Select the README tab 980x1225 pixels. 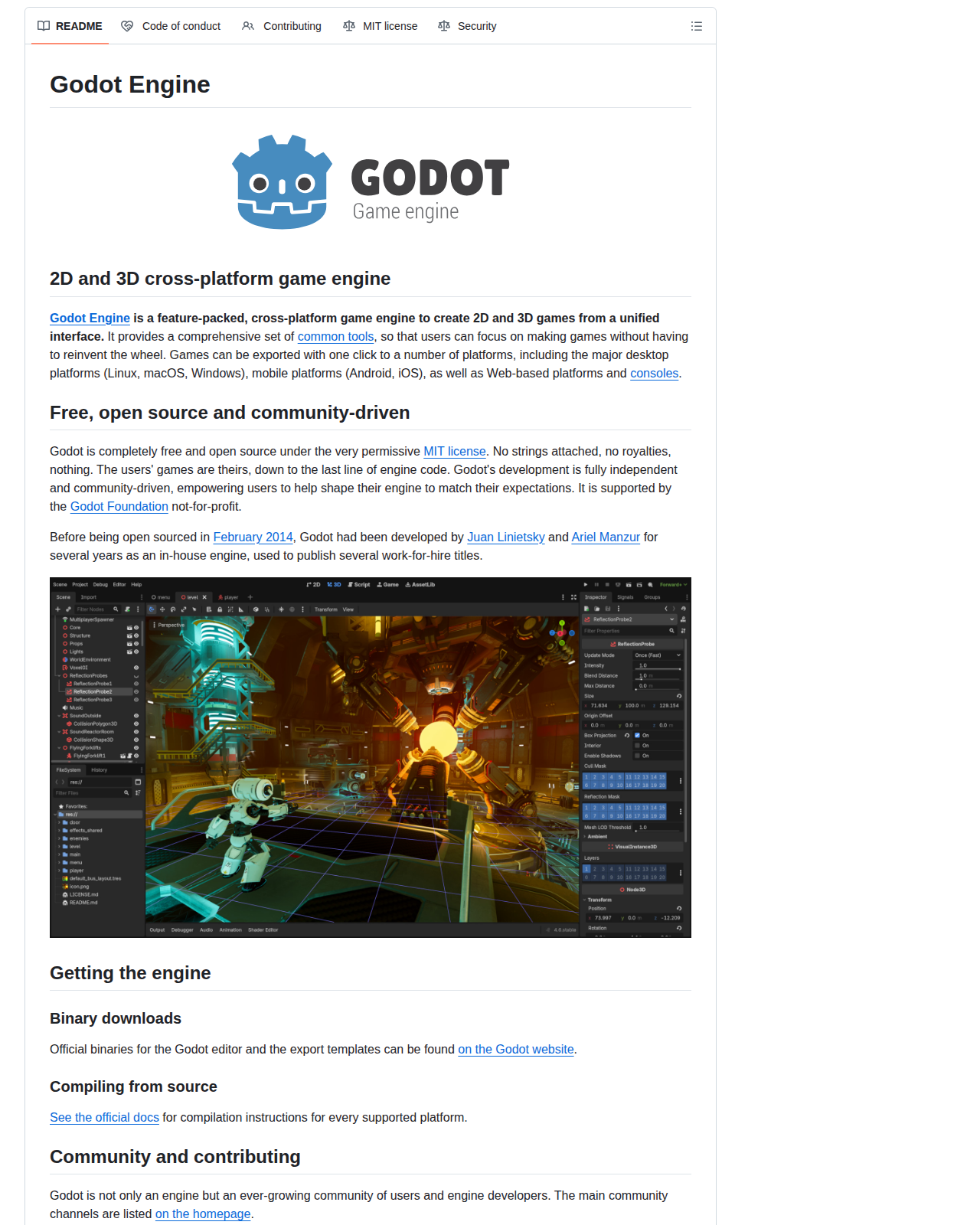(70, 26)
